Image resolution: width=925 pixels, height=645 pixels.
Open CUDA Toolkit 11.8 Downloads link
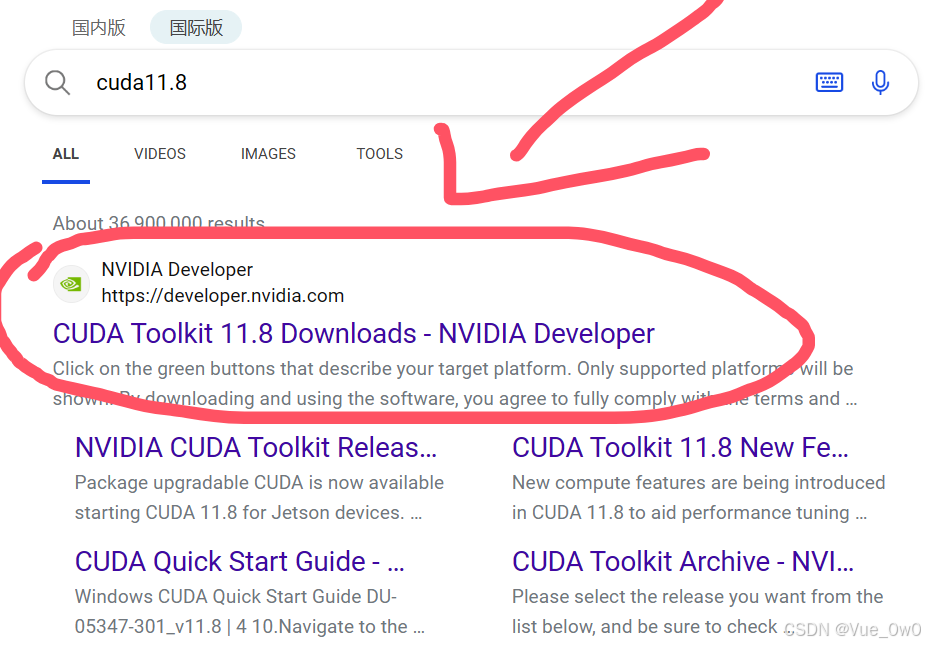click(354, 333)
